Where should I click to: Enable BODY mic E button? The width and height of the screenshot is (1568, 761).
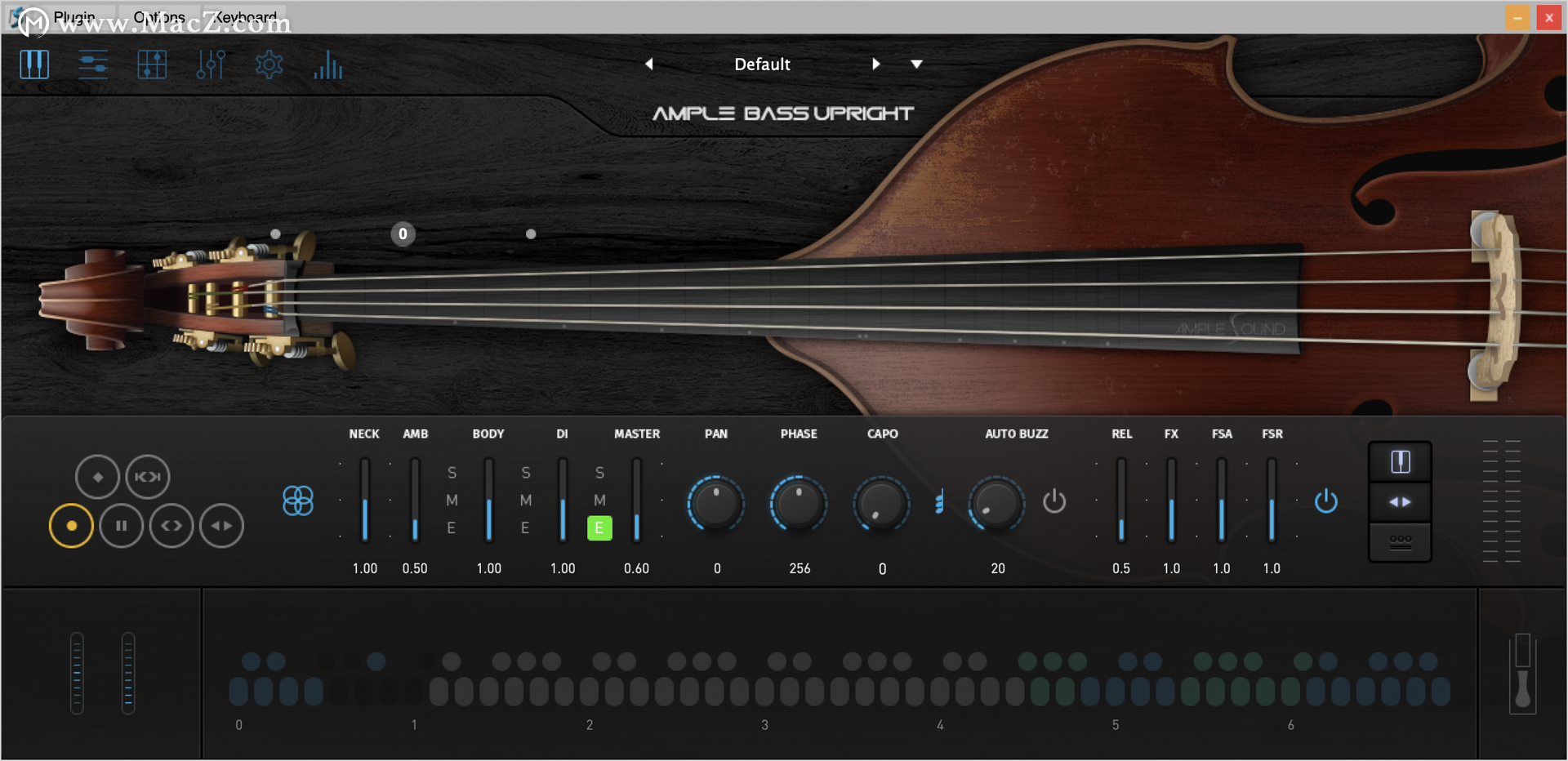[x=526, y=528]
